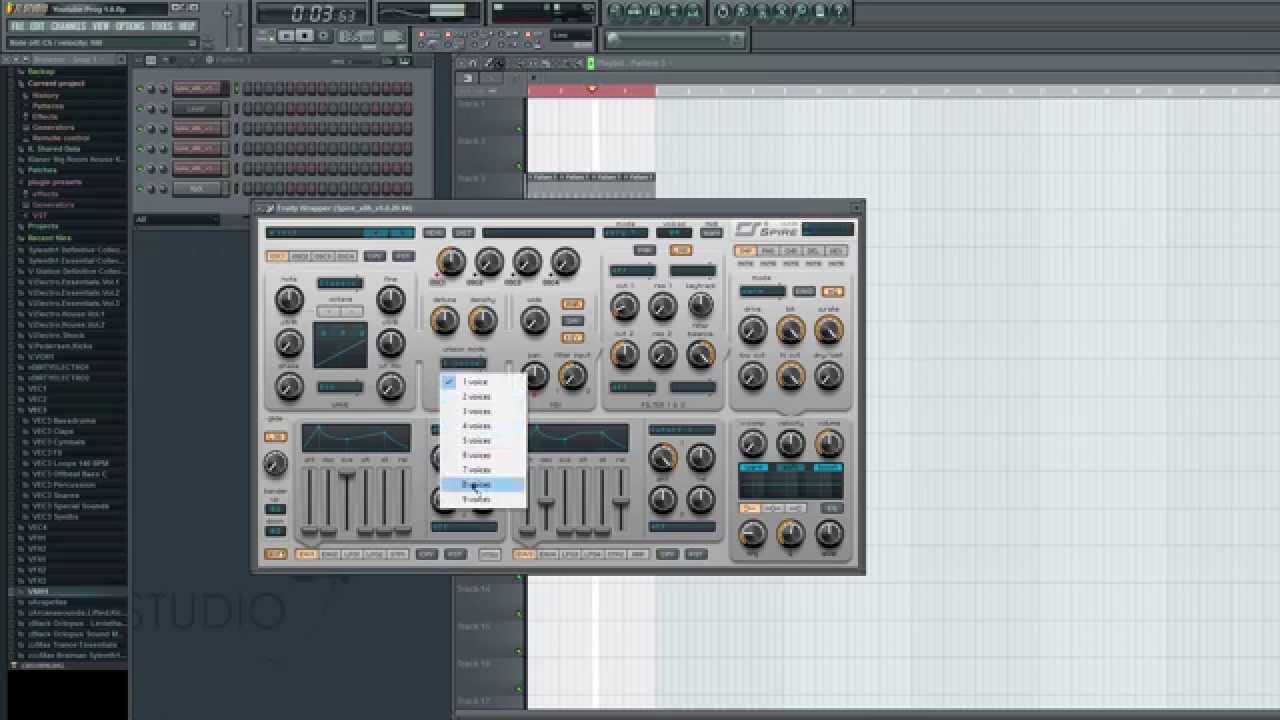Toggle second channel mute LED
1280x720 pixels.
[140, 109]
